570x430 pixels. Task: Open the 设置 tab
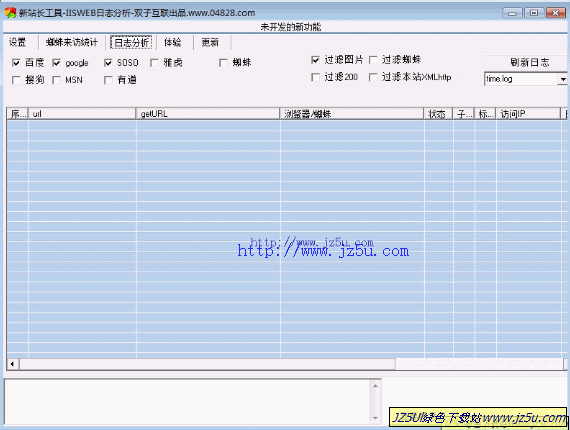pyautogui.click(x=17, y=43)
